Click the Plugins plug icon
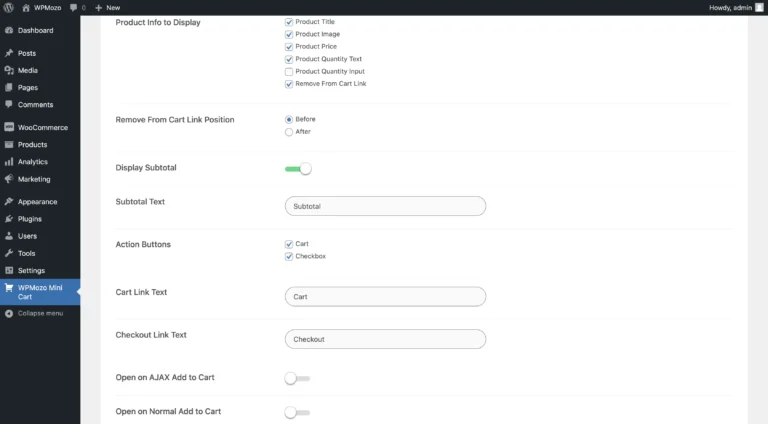Viewport: 768px width, 424px height. pos(9,218)
